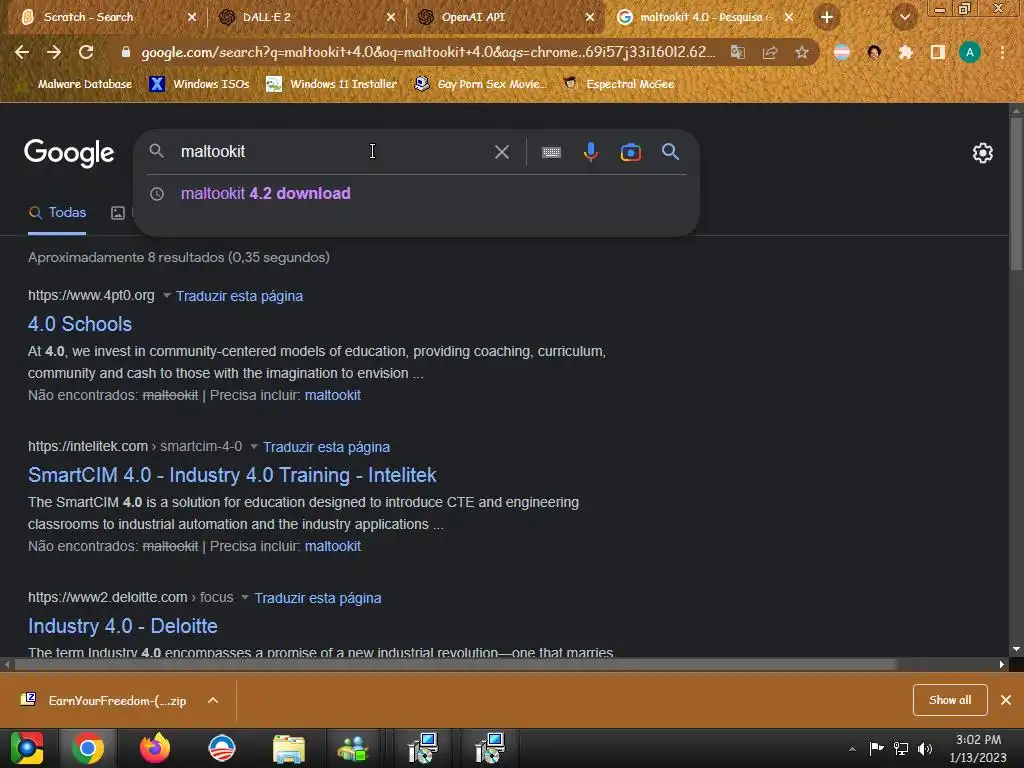Open Google quick settings gear

click(x=982, y=153)
